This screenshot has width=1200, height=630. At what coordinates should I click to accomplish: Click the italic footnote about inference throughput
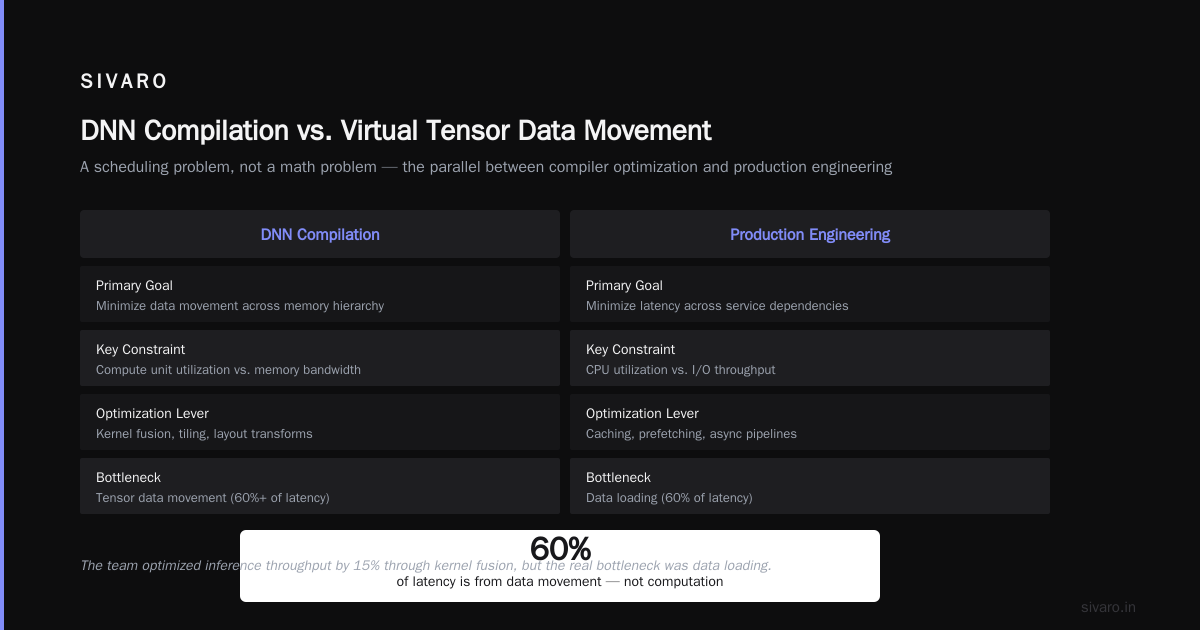(426, 565)
